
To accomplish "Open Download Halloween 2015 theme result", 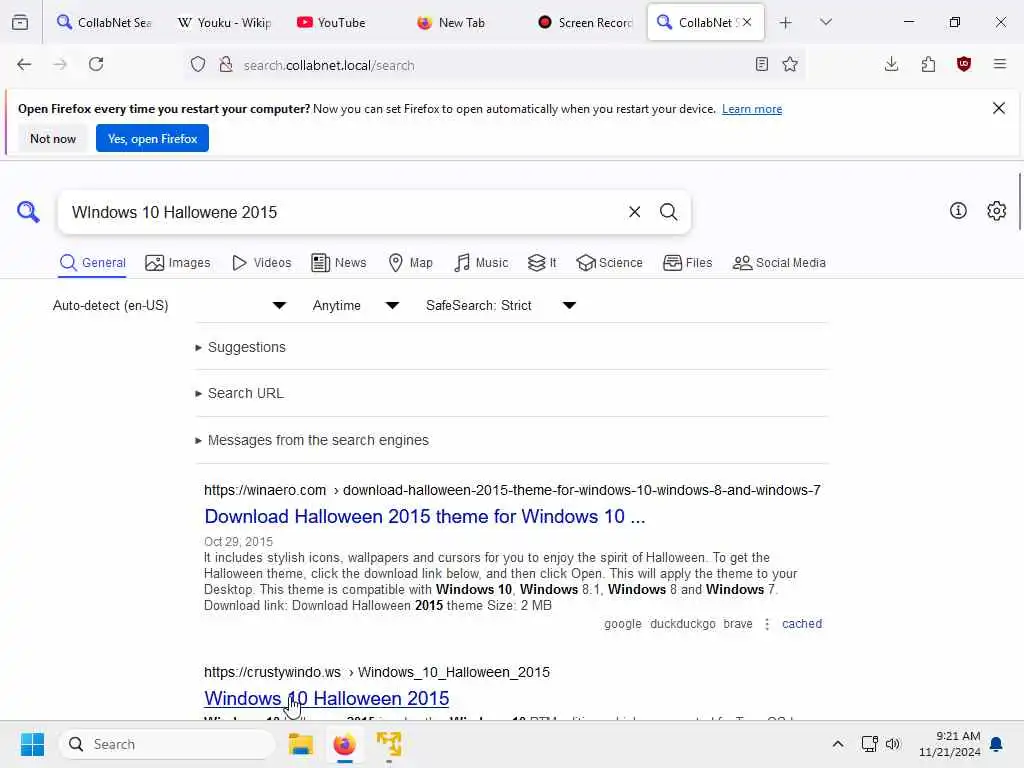I will click(424, 517).
